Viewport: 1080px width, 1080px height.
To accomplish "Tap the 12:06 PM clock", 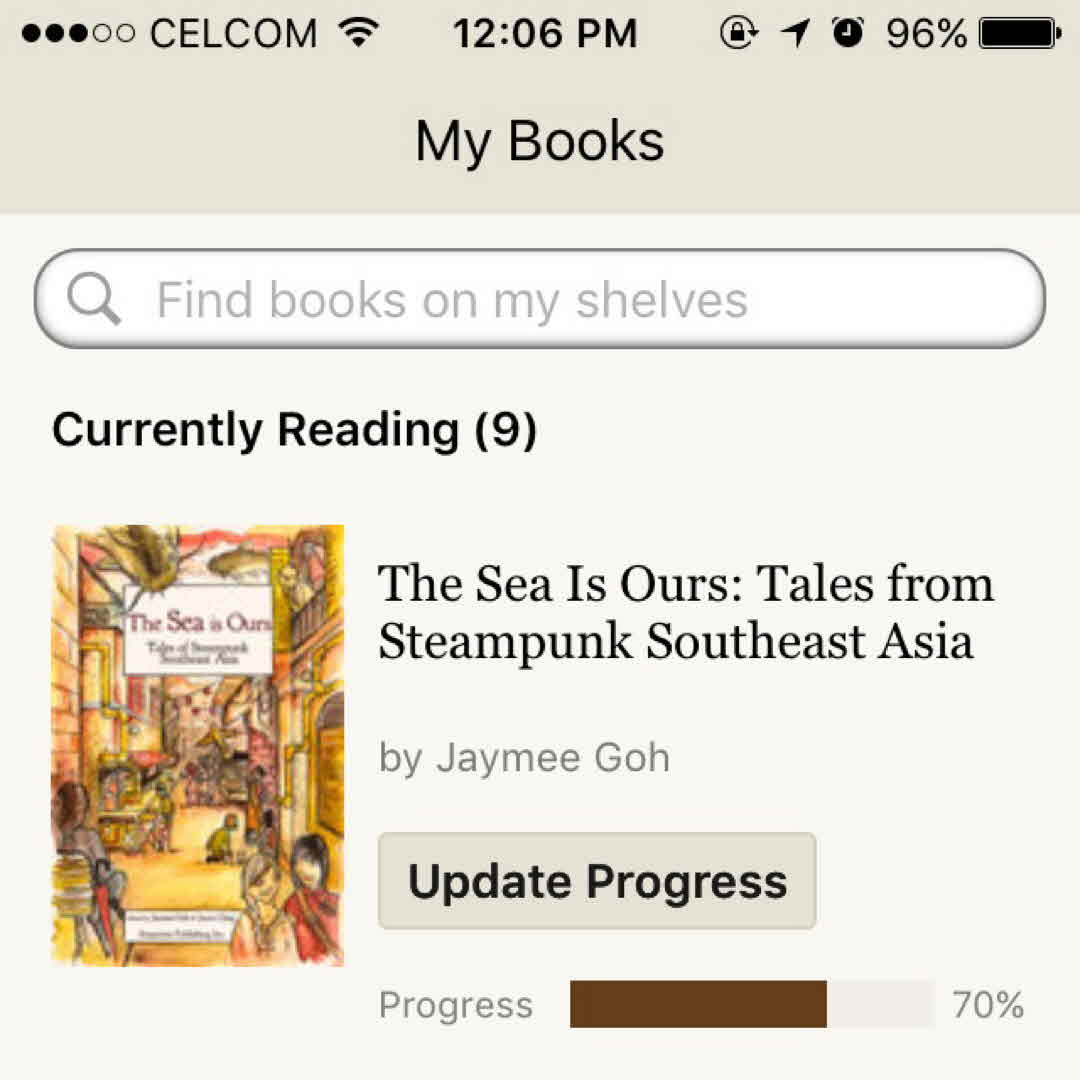I will coord(545,34).
